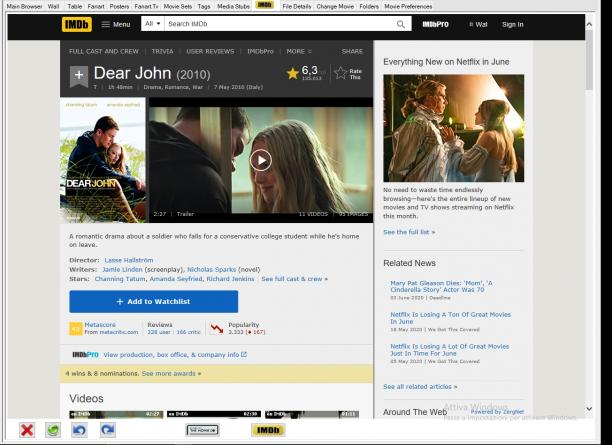The height and width of the screenshot is (445, 612).
Task: Click the Add to Watchlist button
Action: [154, 301]
